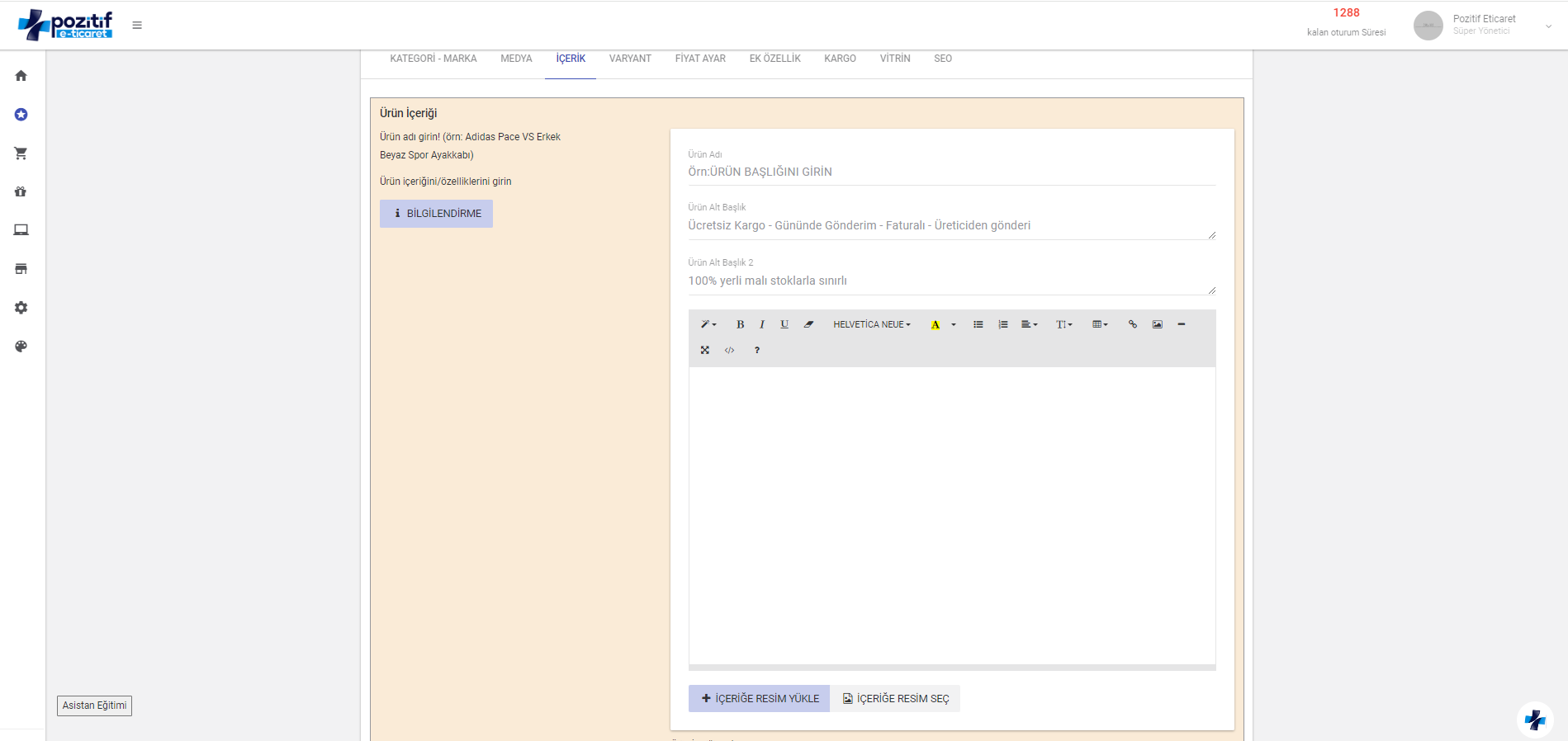Click the unordered bullet list icon
Viewport: 1568px width, 741px height.
pos(978,325)
